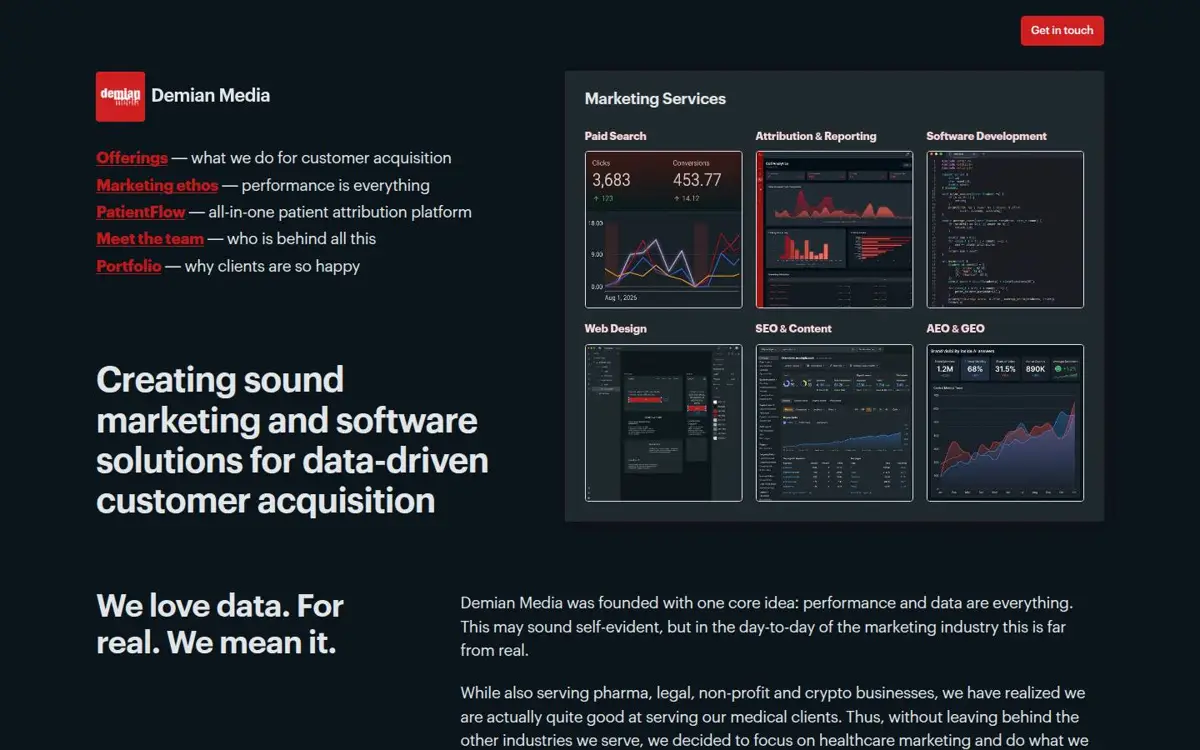Open the Attribution & Reporting dashboard thumbnail
1200x750 pixels.
(x=834, y=229)
